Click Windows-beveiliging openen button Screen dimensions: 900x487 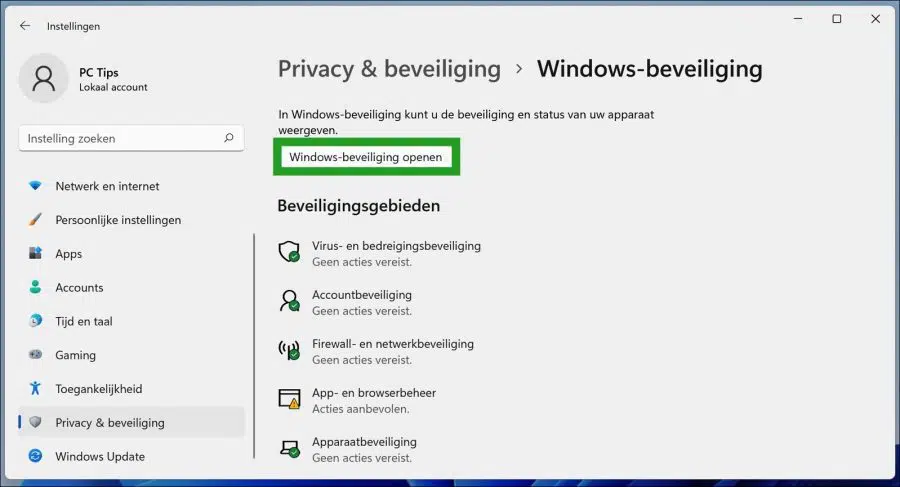click(366, 157)
